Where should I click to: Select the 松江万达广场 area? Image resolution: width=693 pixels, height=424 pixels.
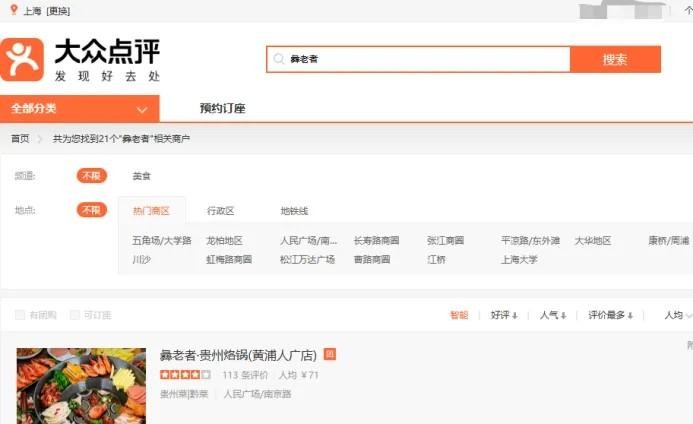(x=307, y=260)
